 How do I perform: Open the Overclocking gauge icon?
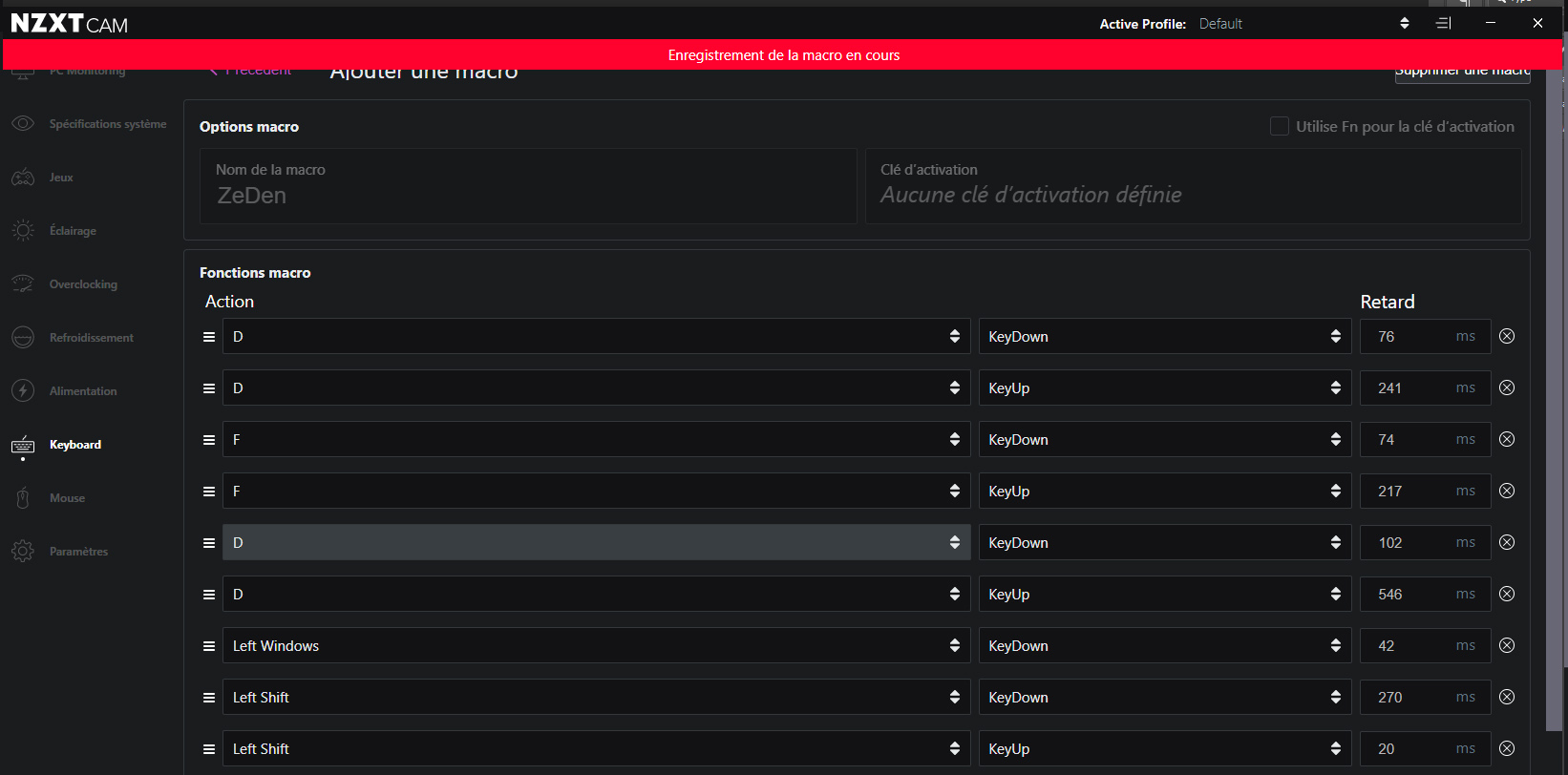pos(23,284)
